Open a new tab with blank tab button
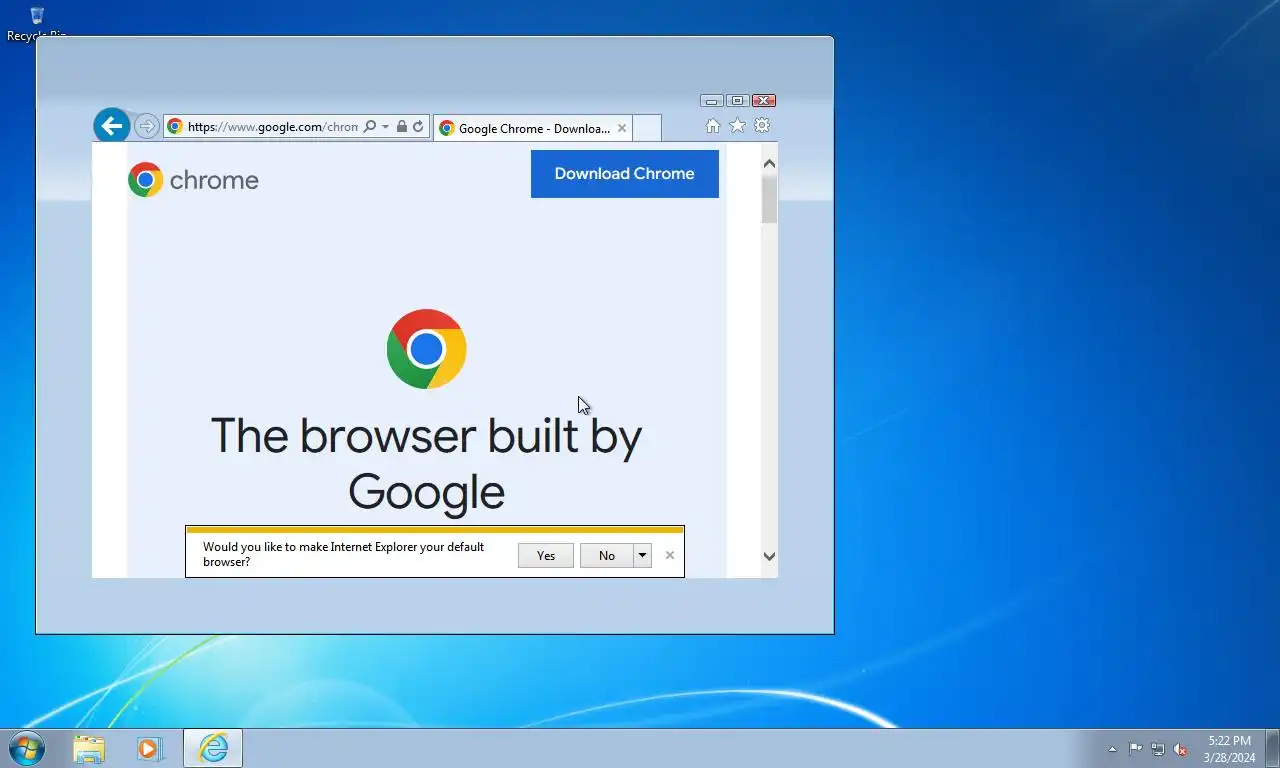 648,128
